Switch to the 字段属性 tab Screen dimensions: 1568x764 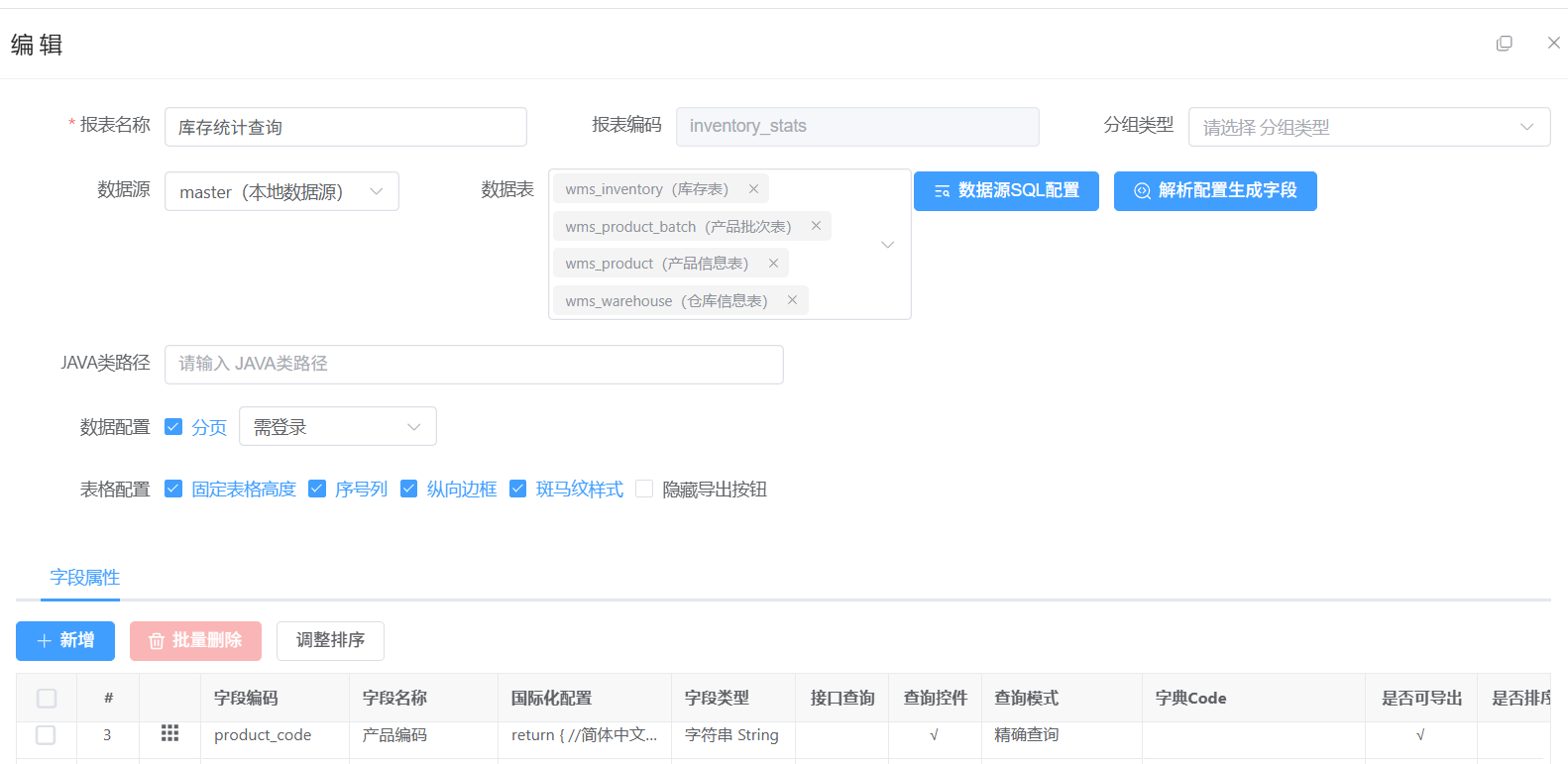point(84,578)
